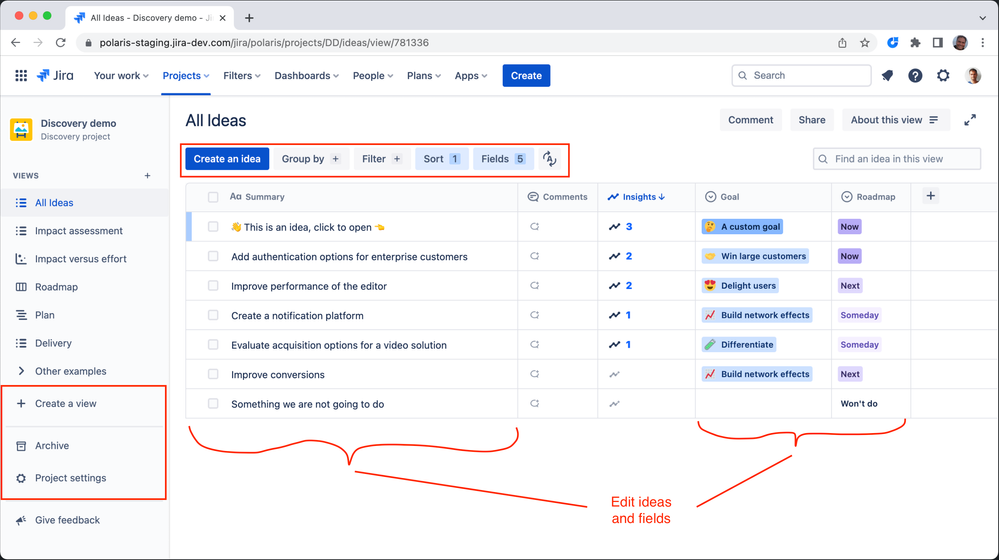The height and width of the screenshot is (560, 999).
Task: Check the box for This is an idea row
Action: pyautogui.click(x=213, y=226)
